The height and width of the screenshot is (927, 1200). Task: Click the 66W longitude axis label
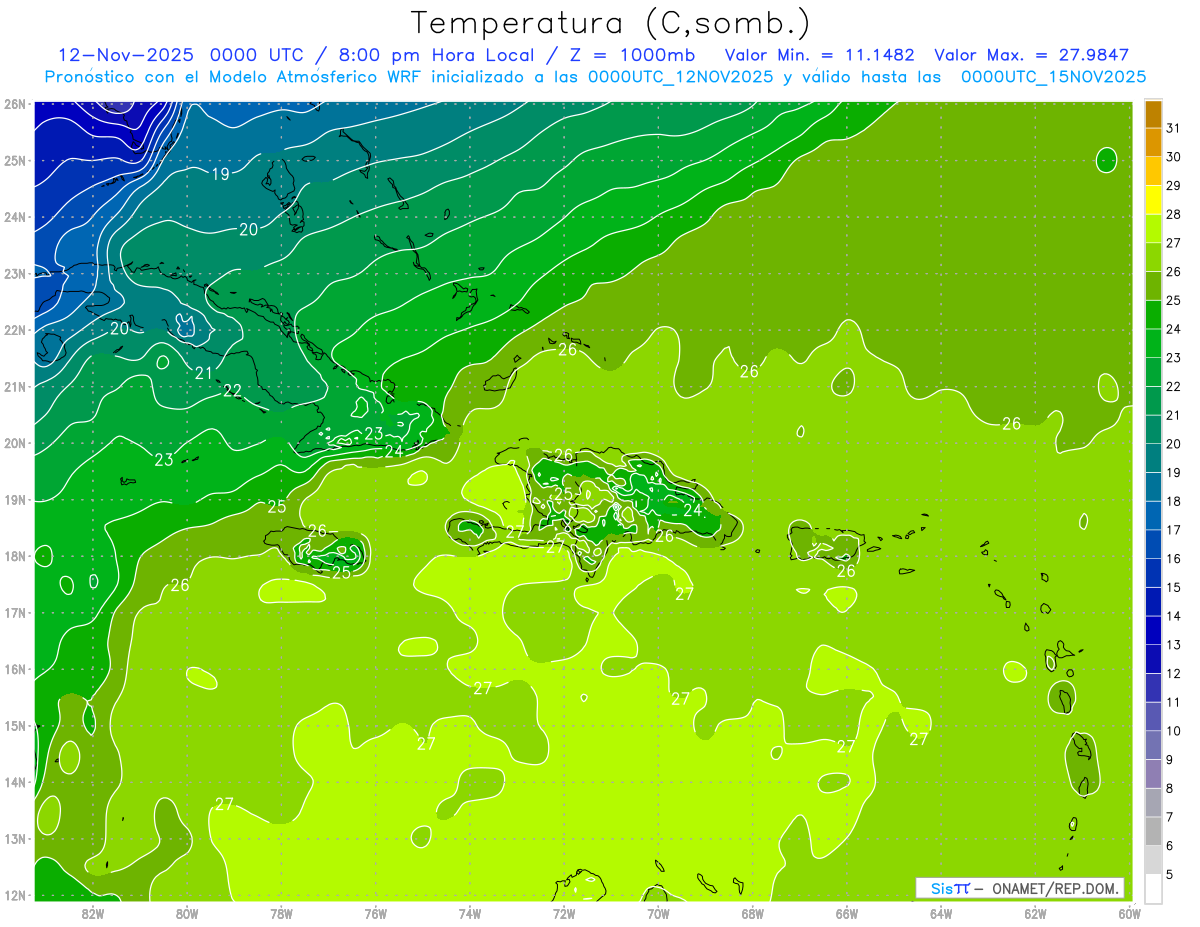click(x=847, y=913)
